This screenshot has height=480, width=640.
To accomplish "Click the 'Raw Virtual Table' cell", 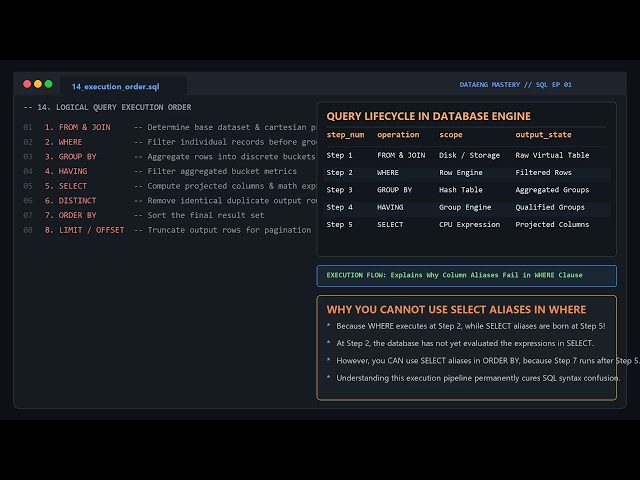I will [552, 155].
